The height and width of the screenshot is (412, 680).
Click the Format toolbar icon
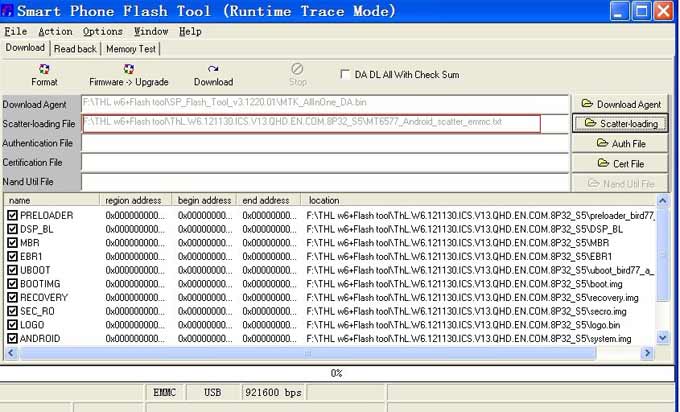(44, 69)
